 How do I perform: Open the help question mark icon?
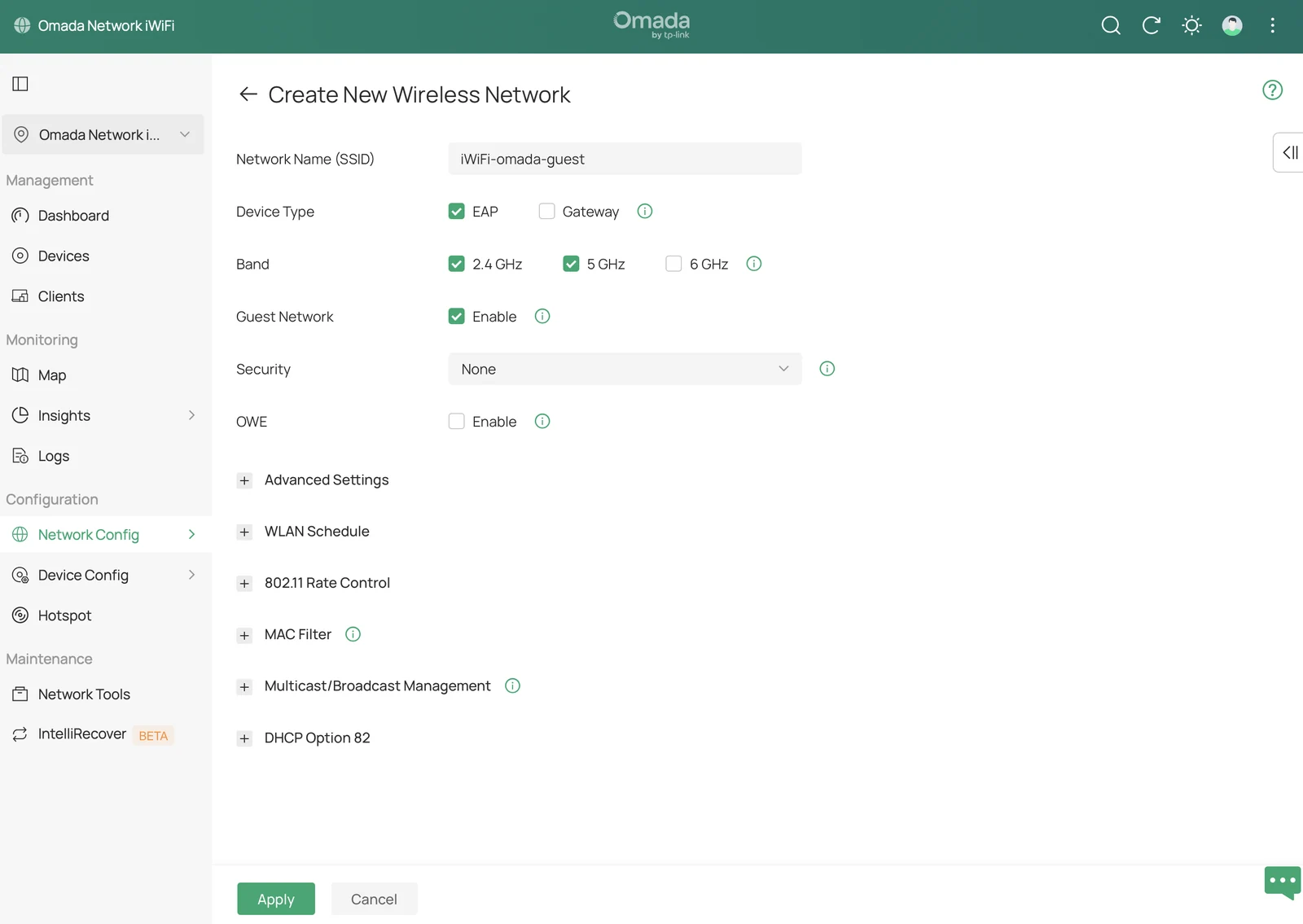(x=1272, y=90)
